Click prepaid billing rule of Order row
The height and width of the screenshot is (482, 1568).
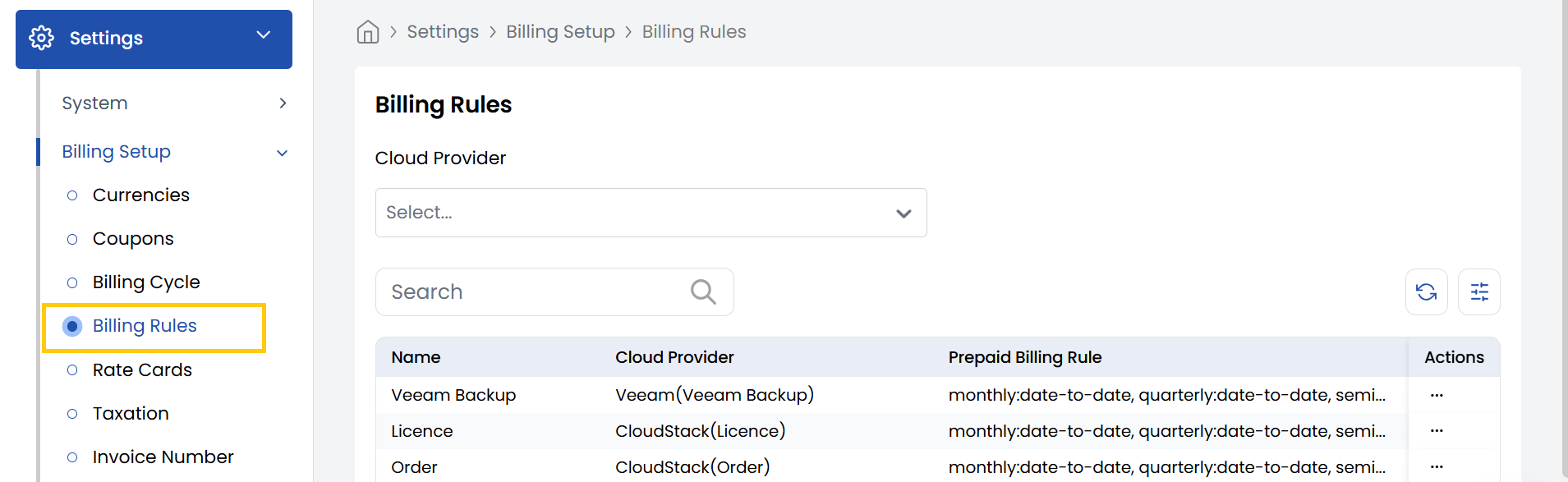(x=1166, y=467)
